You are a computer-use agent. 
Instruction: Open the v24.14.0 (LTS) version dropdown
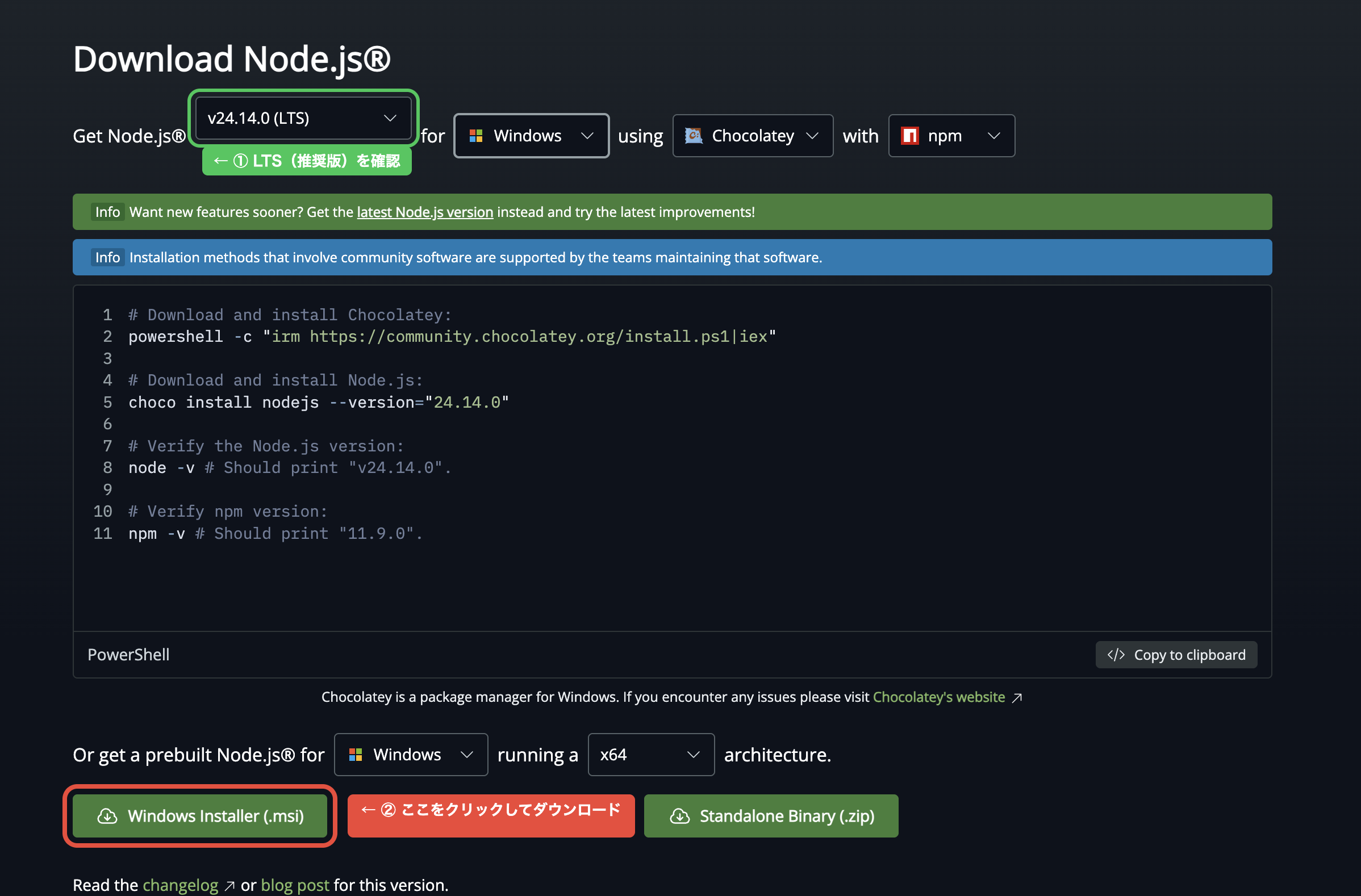click(x=304, y=118)
